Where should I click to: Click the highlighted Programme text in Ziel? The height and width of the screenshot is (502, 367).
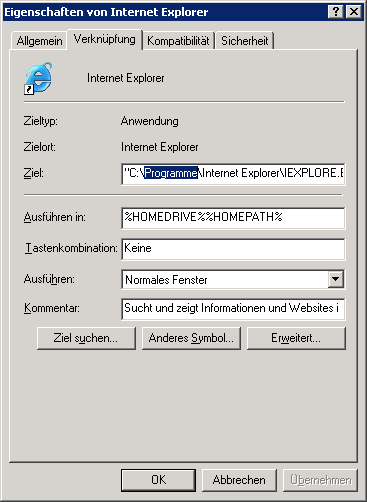(171, 173)
